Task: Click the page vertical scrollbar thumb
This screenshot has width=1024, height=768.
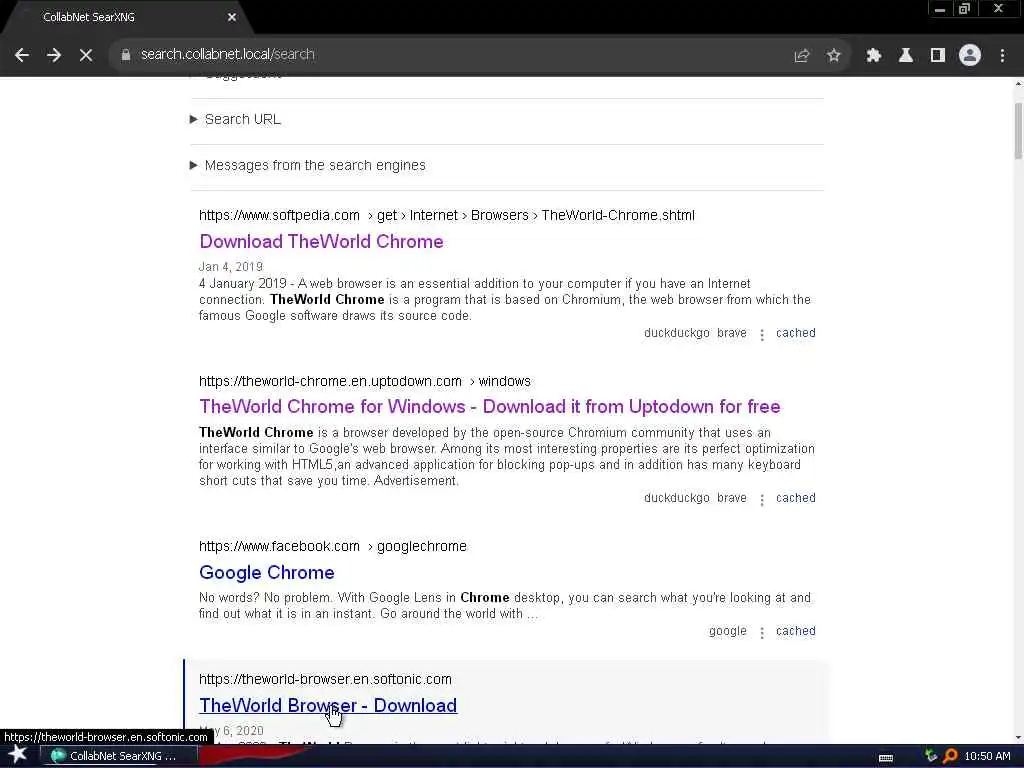Action: click(x=1018, y=131)
